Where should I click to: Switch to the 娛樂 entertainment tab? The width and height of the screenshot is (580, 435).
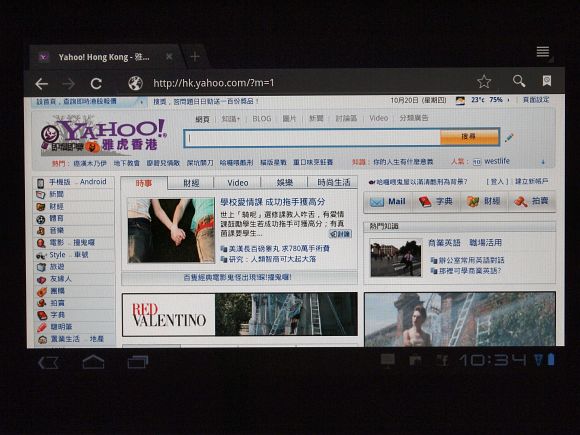click(284, 182)
